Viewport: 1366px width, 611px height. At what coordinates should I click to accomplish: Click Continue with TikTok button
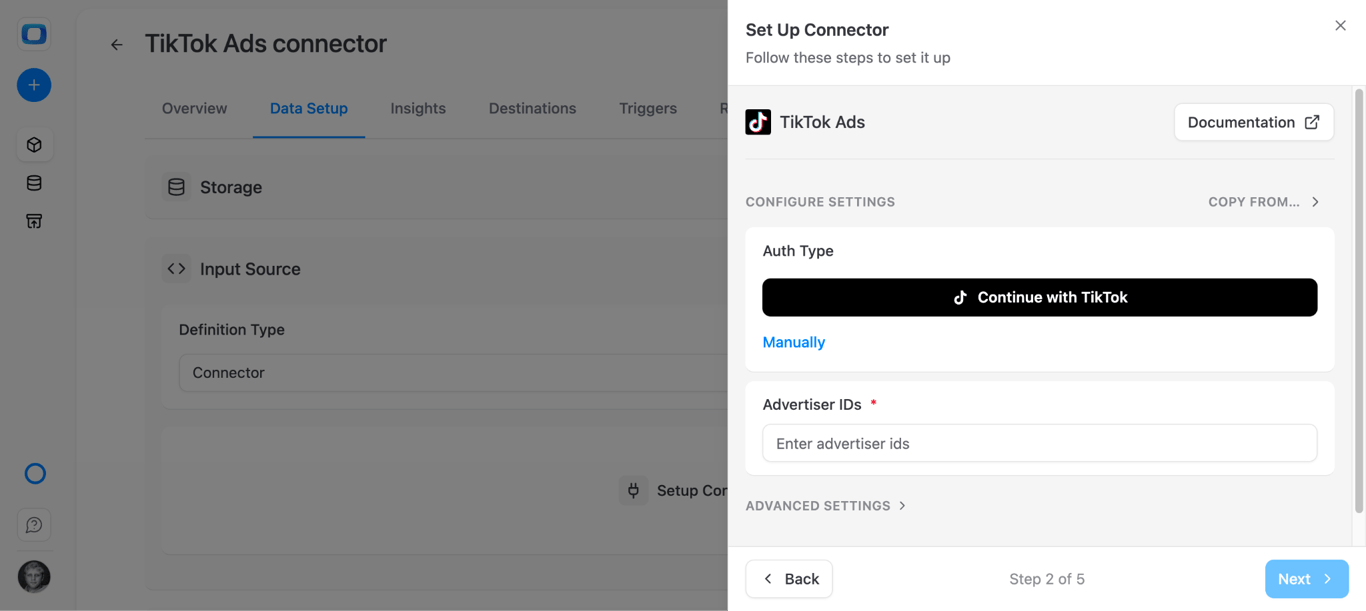(x=1040, y=297)
